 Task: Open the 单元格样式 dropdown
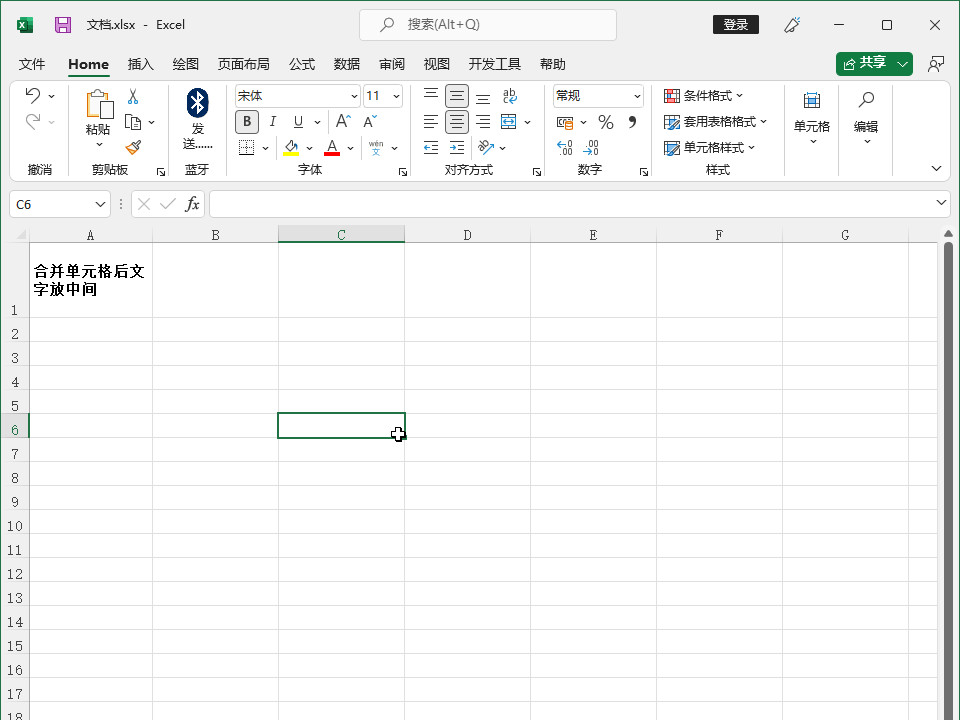point(710,148)
